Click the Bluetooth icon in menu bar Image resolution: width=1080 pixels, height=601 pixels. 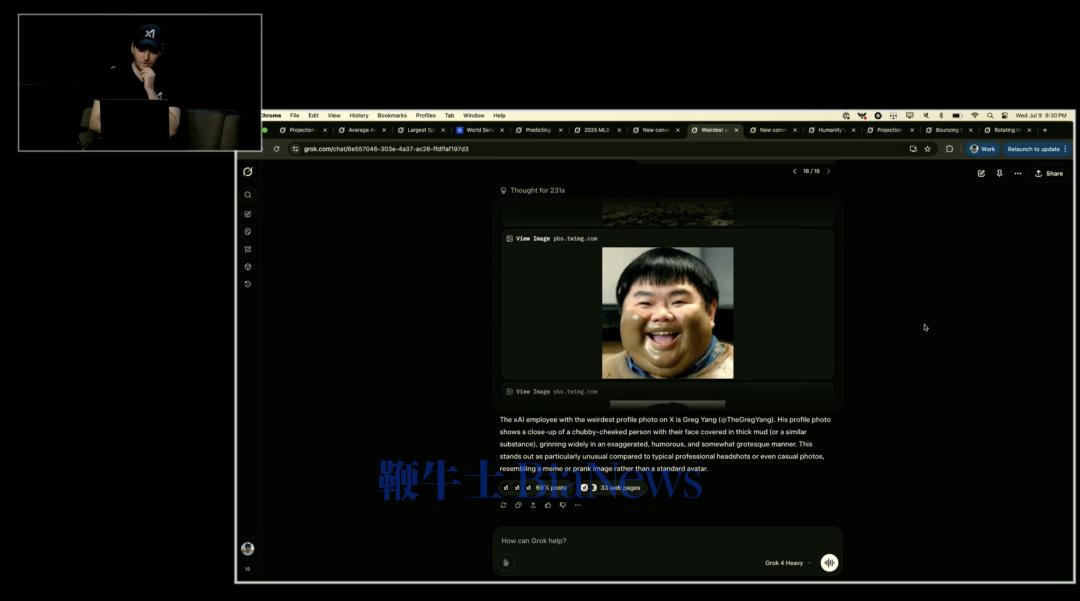941,116
